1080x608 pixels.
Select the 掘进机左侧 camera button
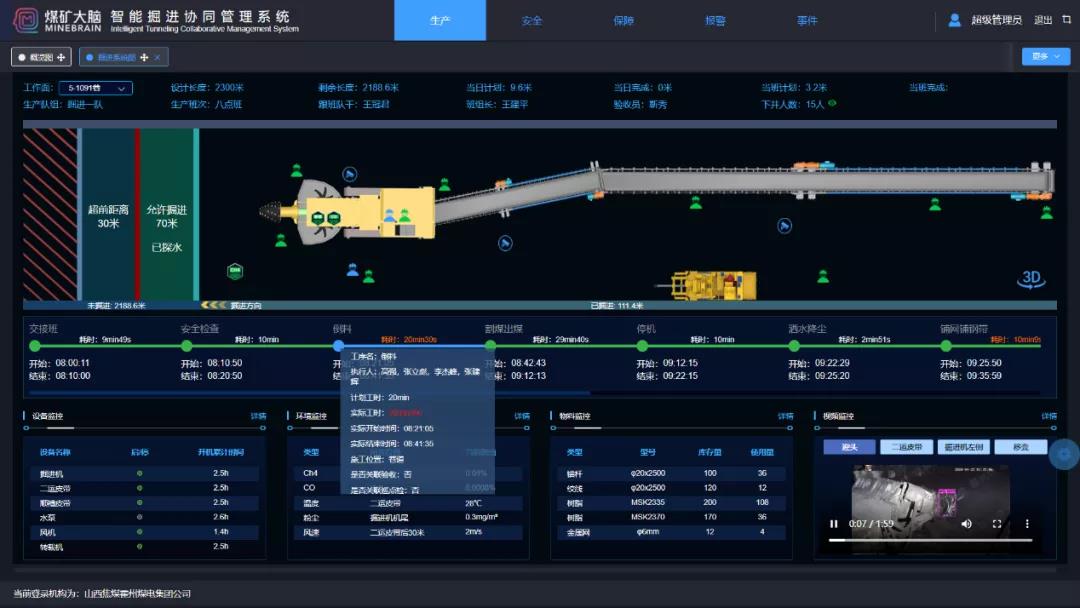[964, 447]
